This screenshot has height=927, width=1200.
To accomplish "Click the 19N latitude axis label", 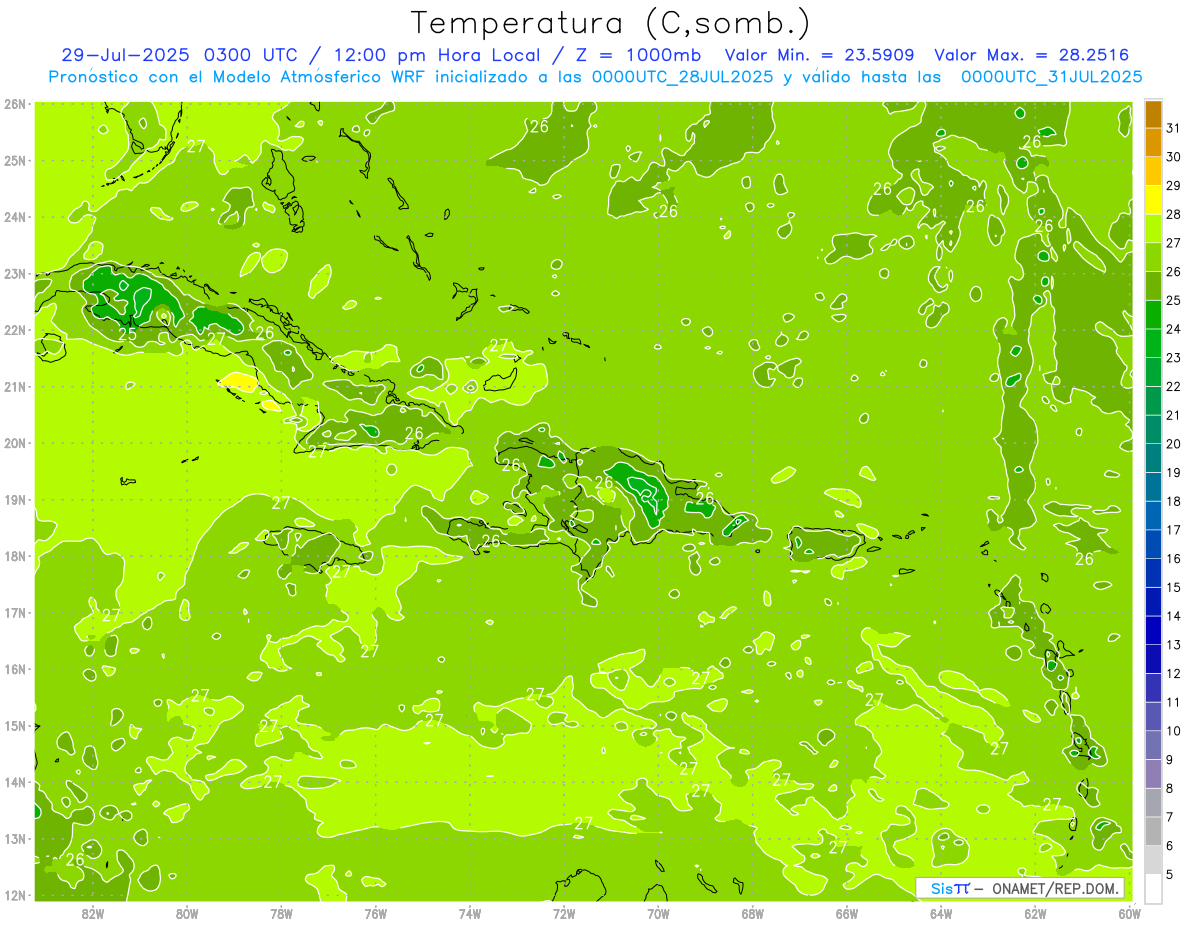I will point(14,500).
